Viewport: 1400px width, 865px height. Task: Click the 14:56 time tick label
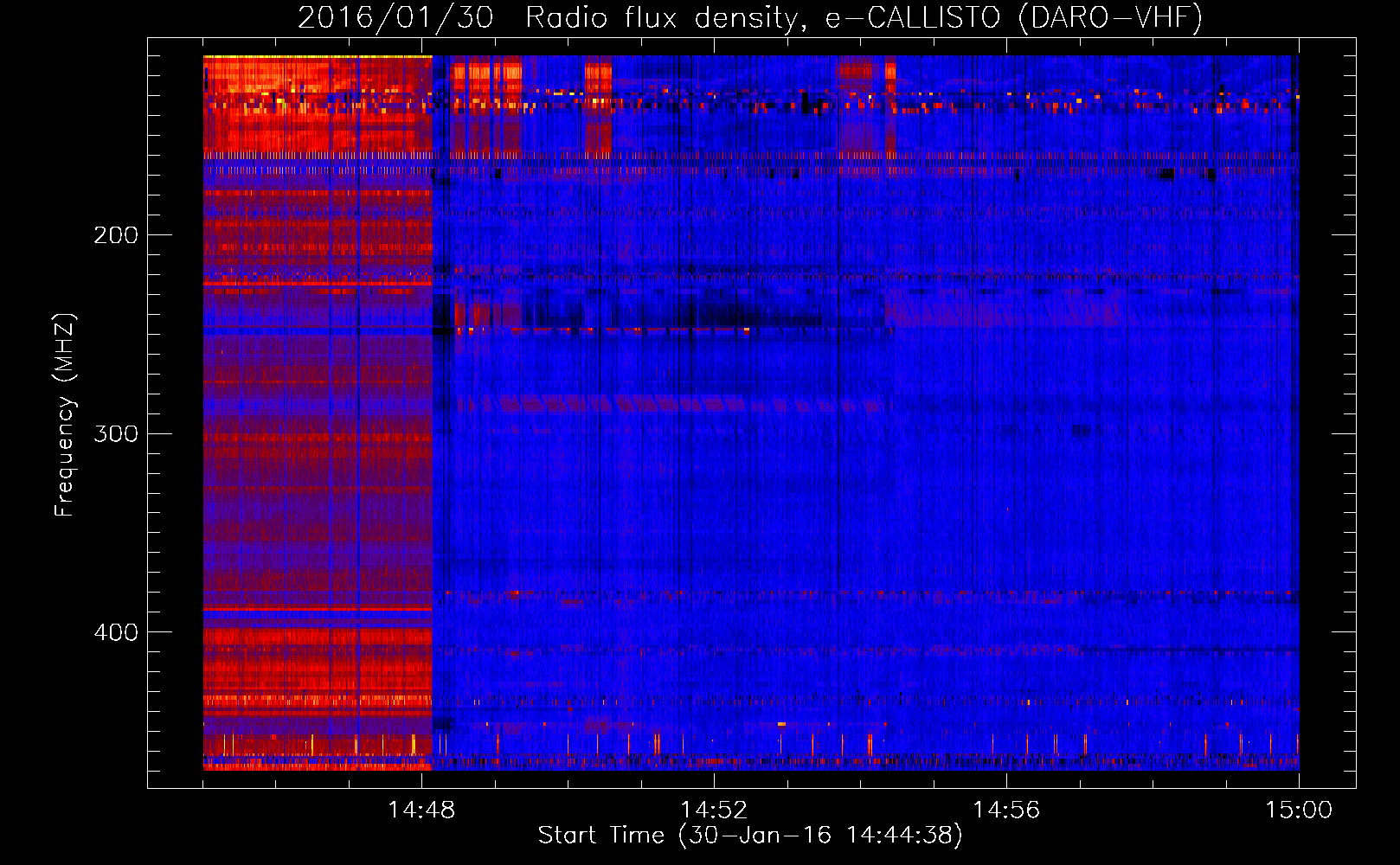1006,811
